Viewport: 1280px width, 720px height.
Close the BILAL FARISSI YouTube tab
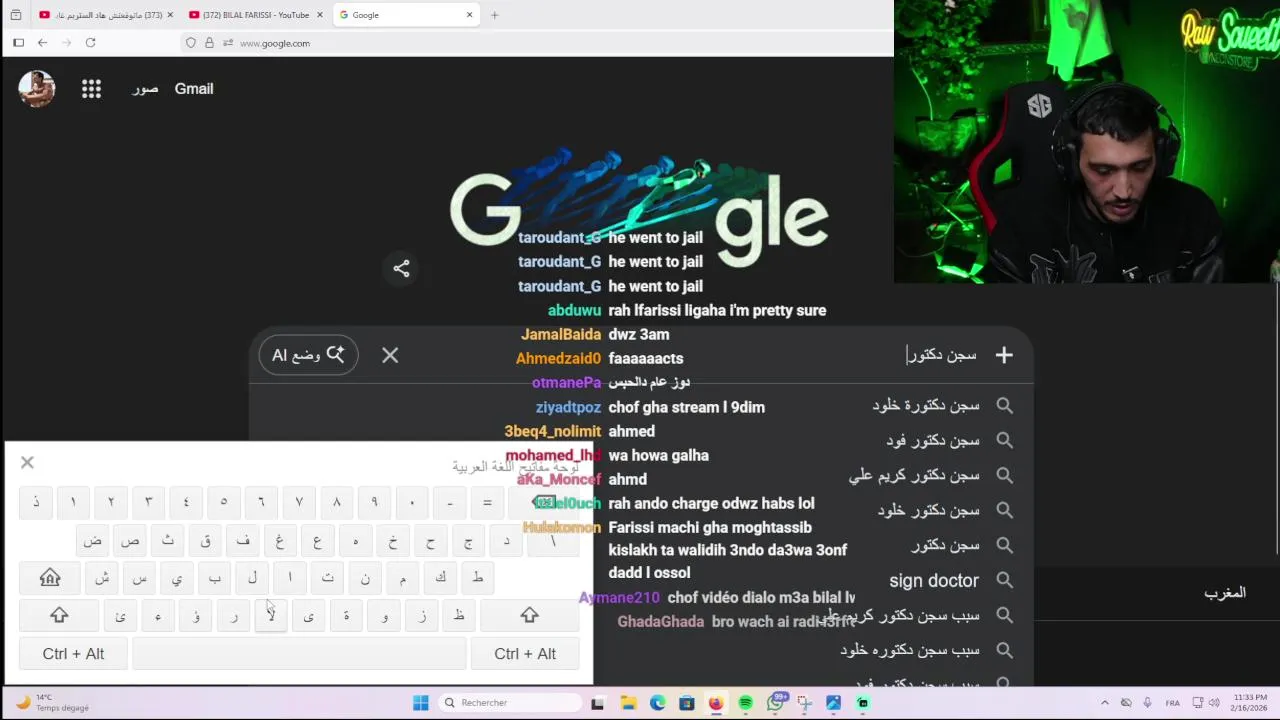[320, 15]
